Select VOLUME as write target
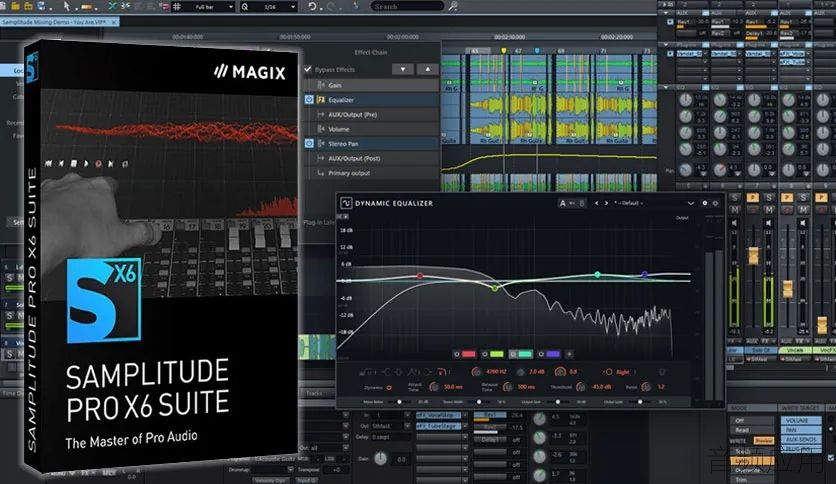This screenshot has height=484, width=836. tap(801, 421)
